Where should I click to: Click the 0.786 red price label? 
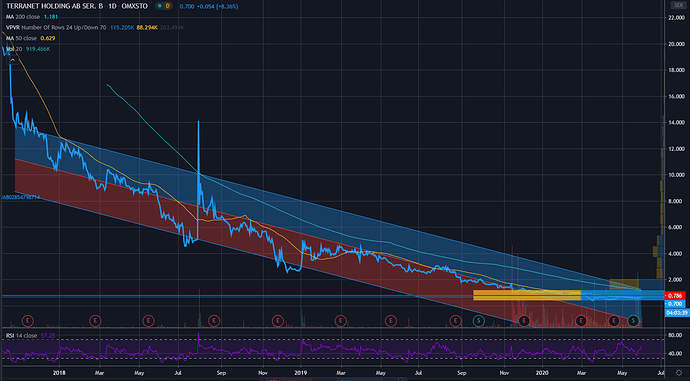(675, 296)
